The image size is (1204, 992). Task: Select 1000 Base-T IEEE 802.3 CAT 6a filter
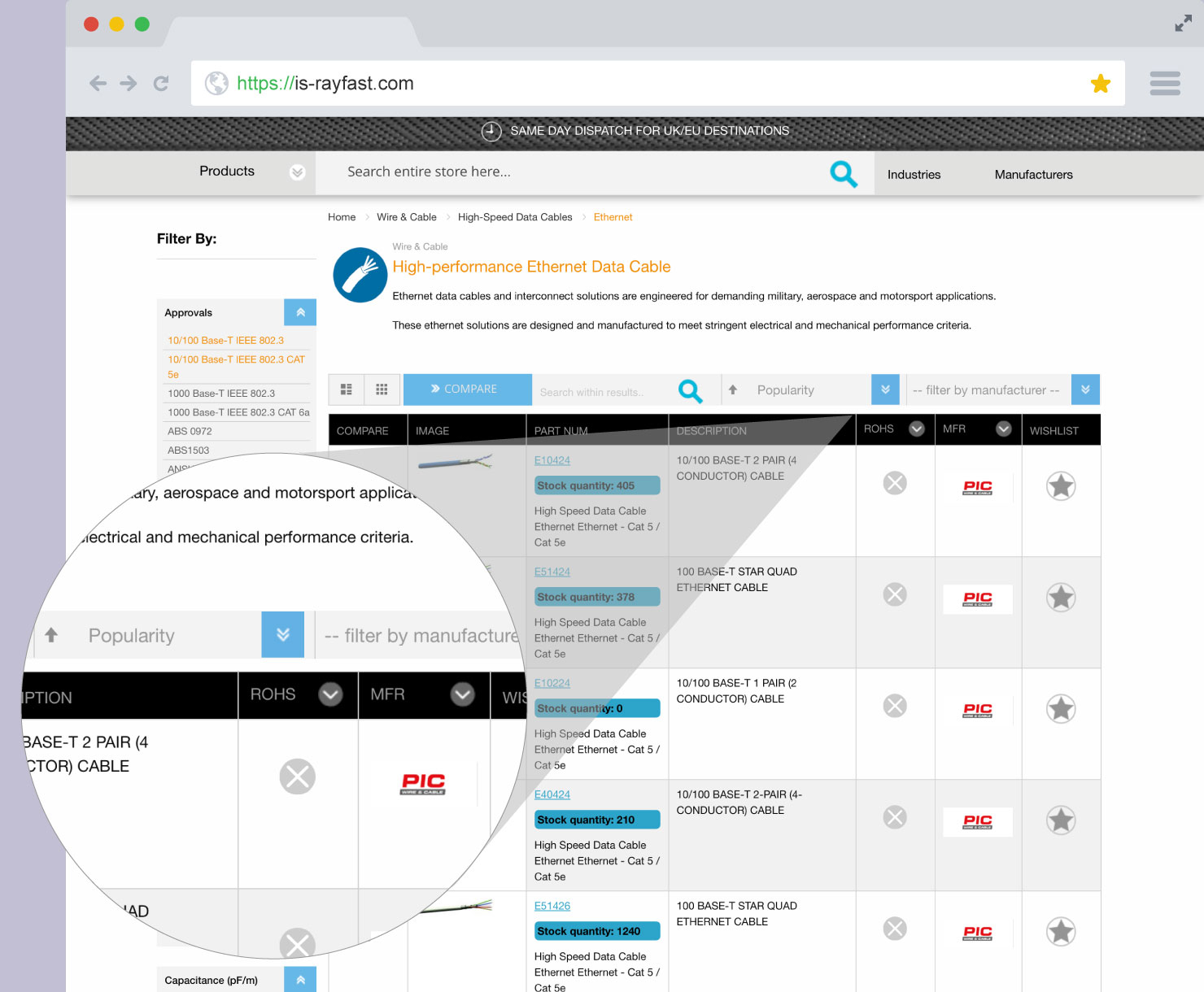[238, 413]
